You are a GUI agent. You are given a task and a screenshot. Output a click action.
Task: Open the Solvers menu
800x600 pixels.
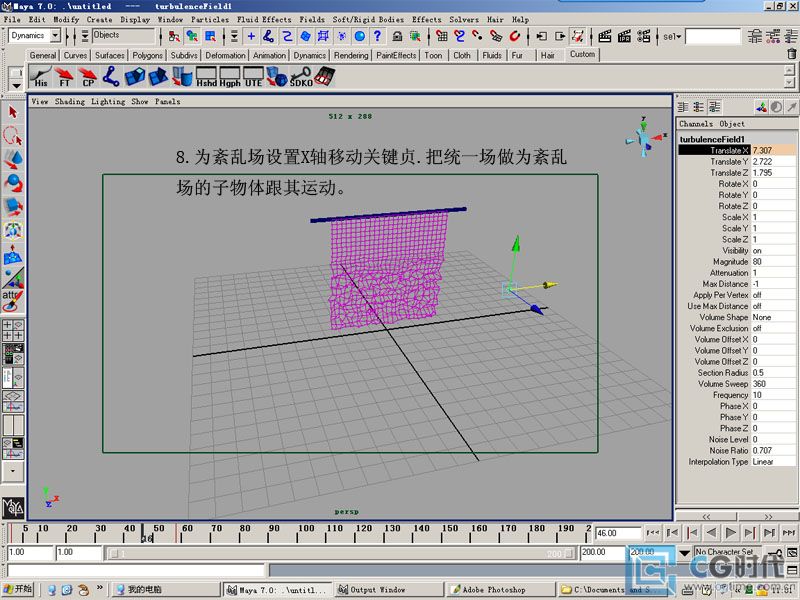click(463, 19)
